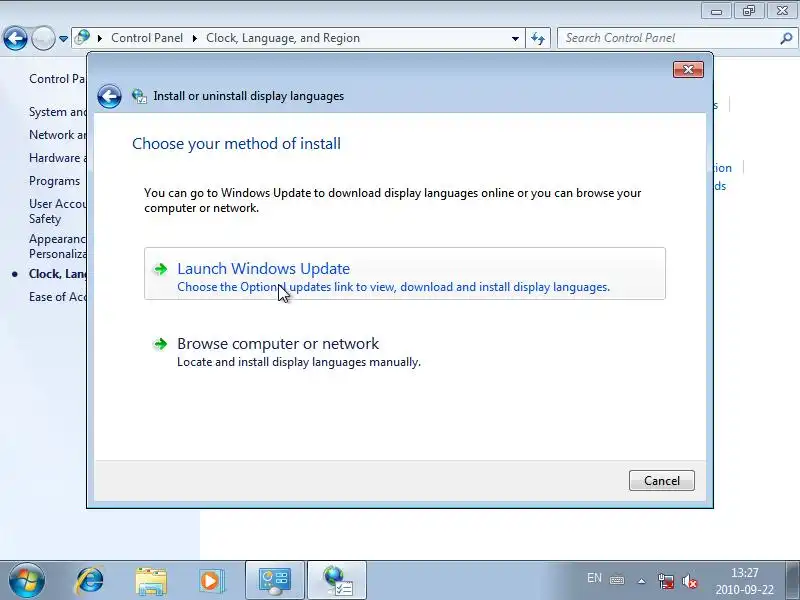Open Appearance and Personalization category
This screenshot has width=800, height=600.
click(x=57, y=246)
